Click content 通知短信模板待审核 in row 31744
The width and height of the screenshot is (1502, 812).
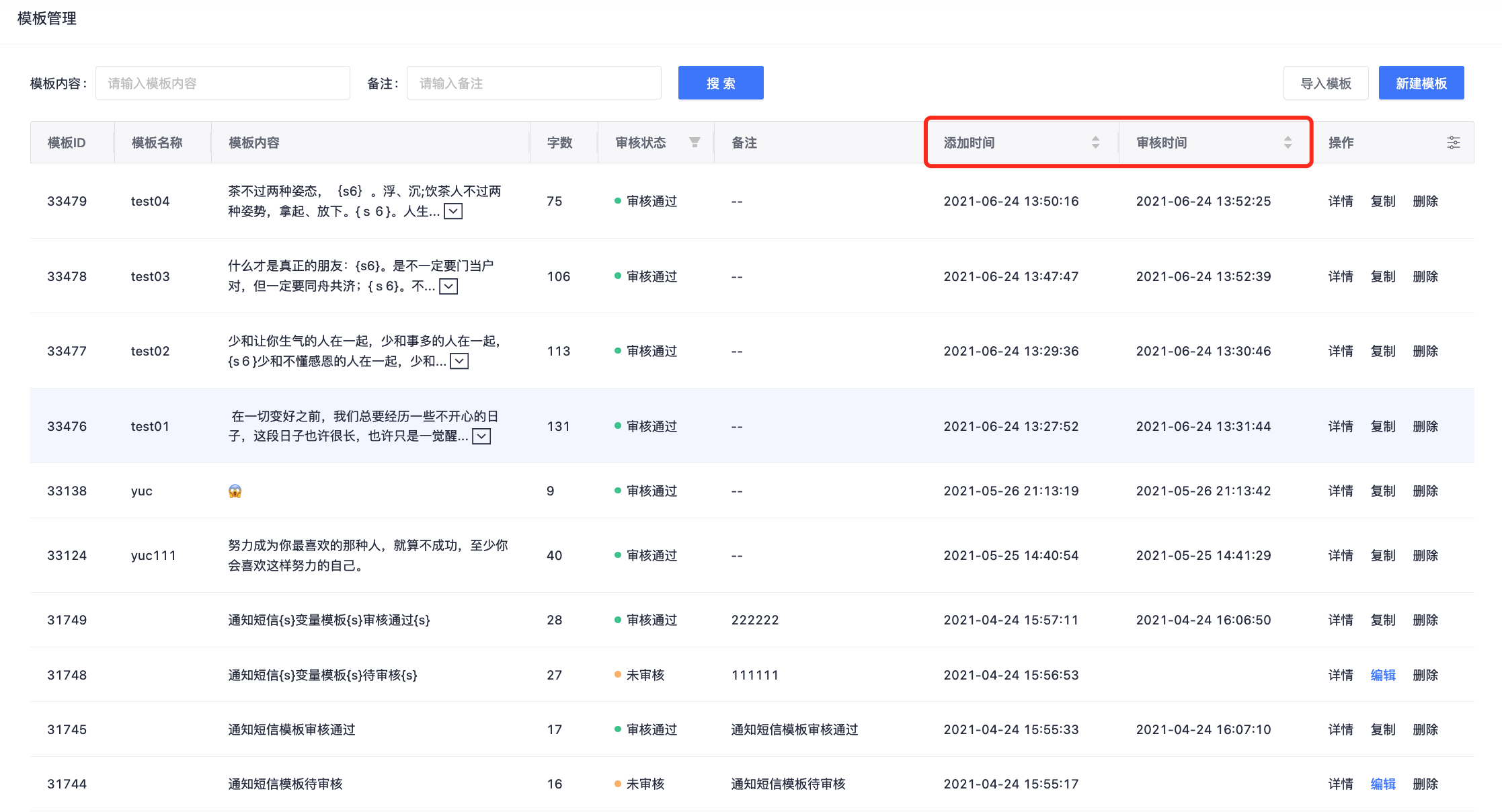pyautogui.click(x=285, y=784)
